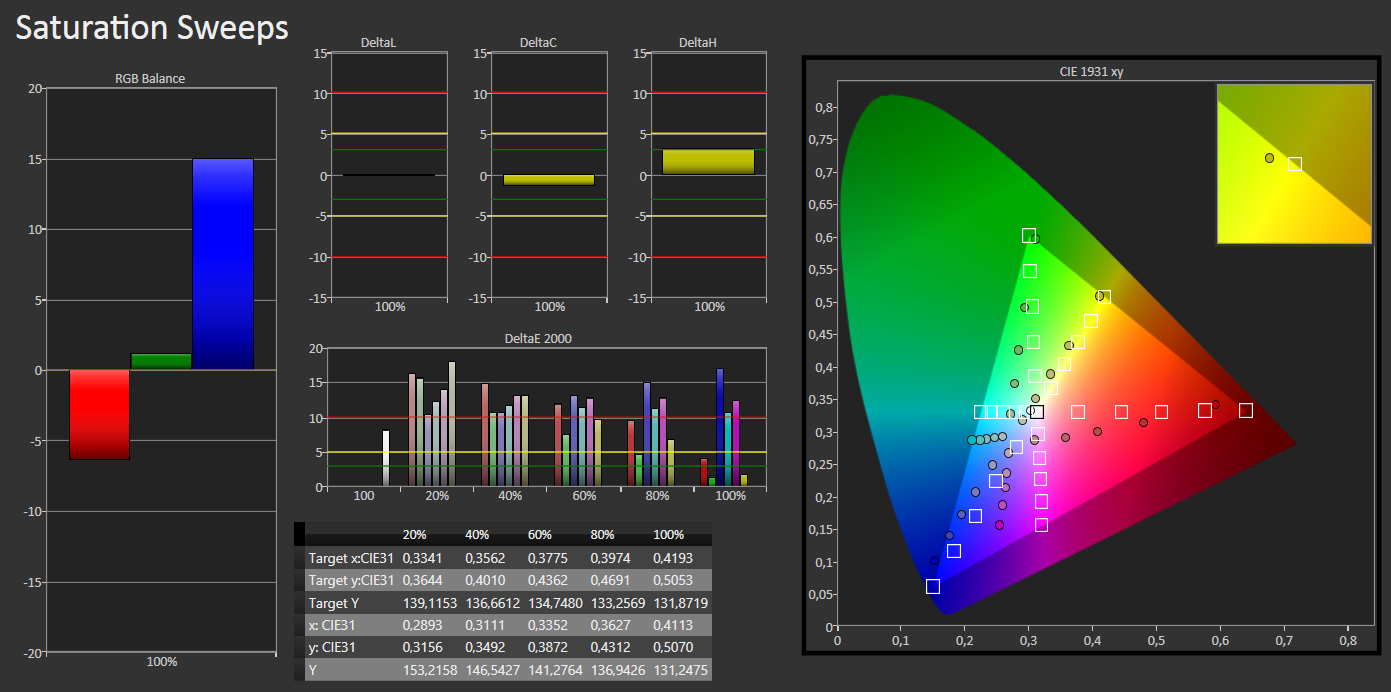Select the 100% column header in table

(x=670, y=534)
